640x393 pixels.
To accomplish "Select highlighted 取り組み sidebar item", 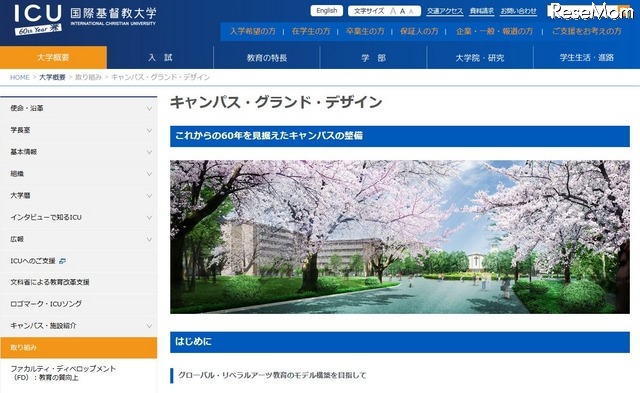I will pos(78,348).
